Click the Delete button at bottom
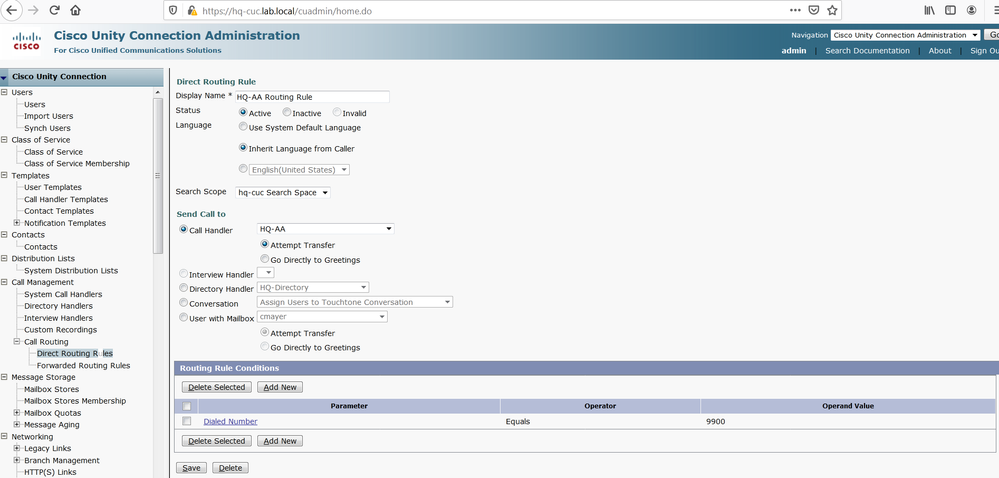The width and height of the screenshot is (999, 478). pos(231,468)
